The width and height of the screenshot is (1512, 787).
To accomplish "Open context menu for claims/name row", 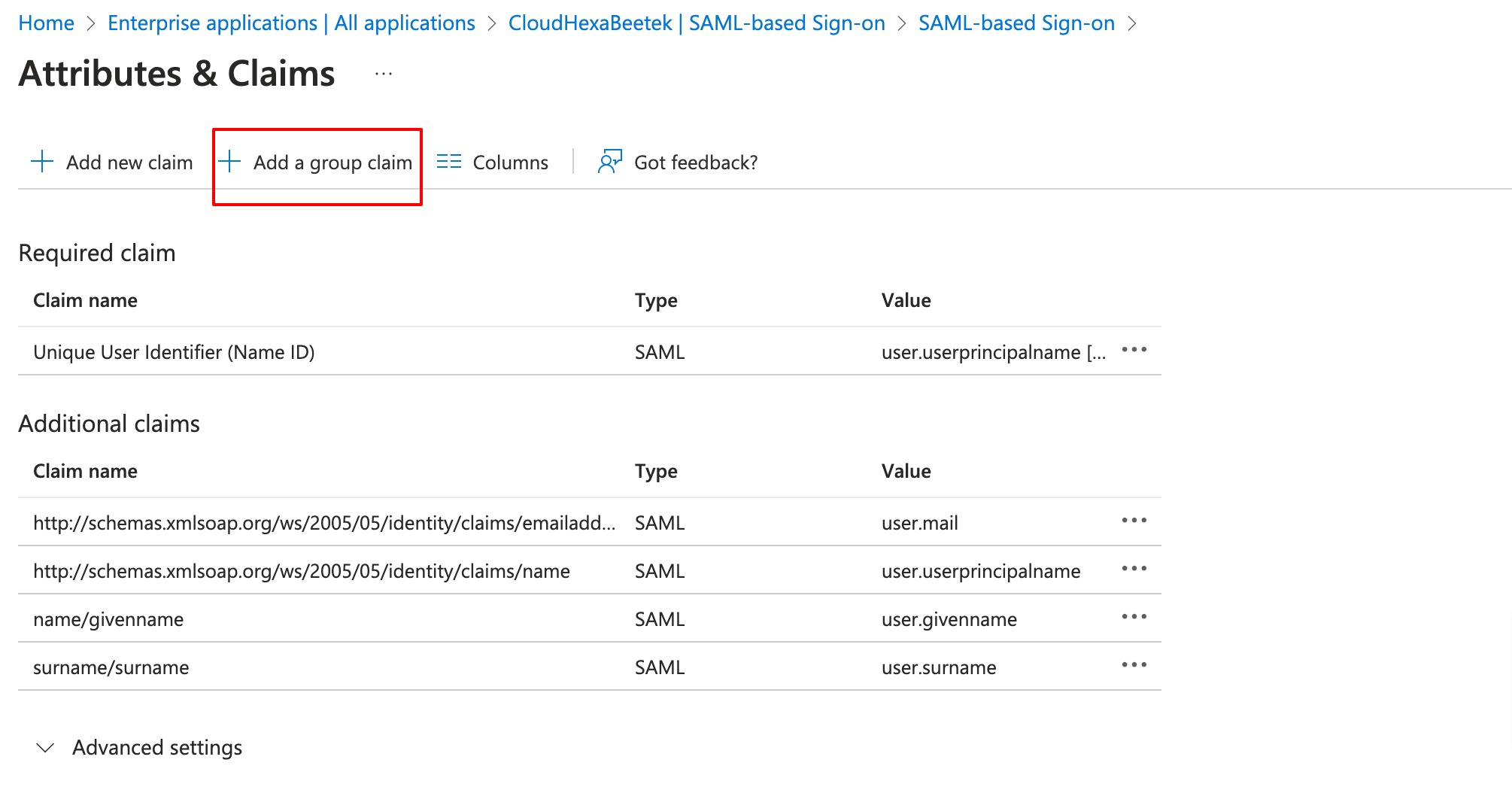I will click(x=1134, y=570).
